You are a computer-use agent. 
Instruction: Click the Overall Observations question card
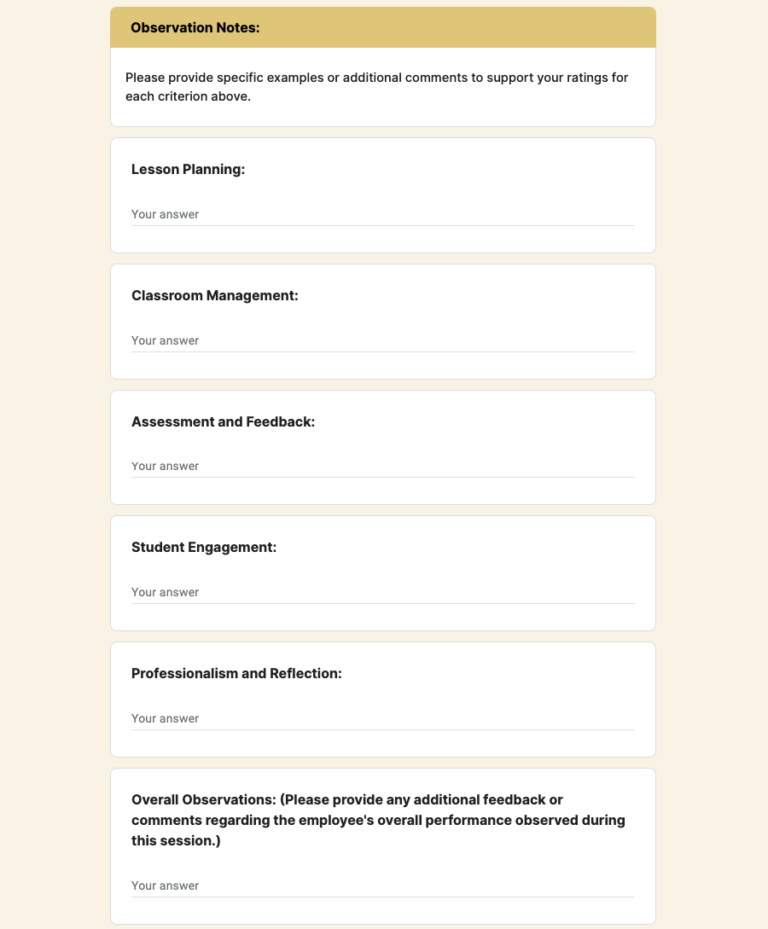tap(383, 845)
